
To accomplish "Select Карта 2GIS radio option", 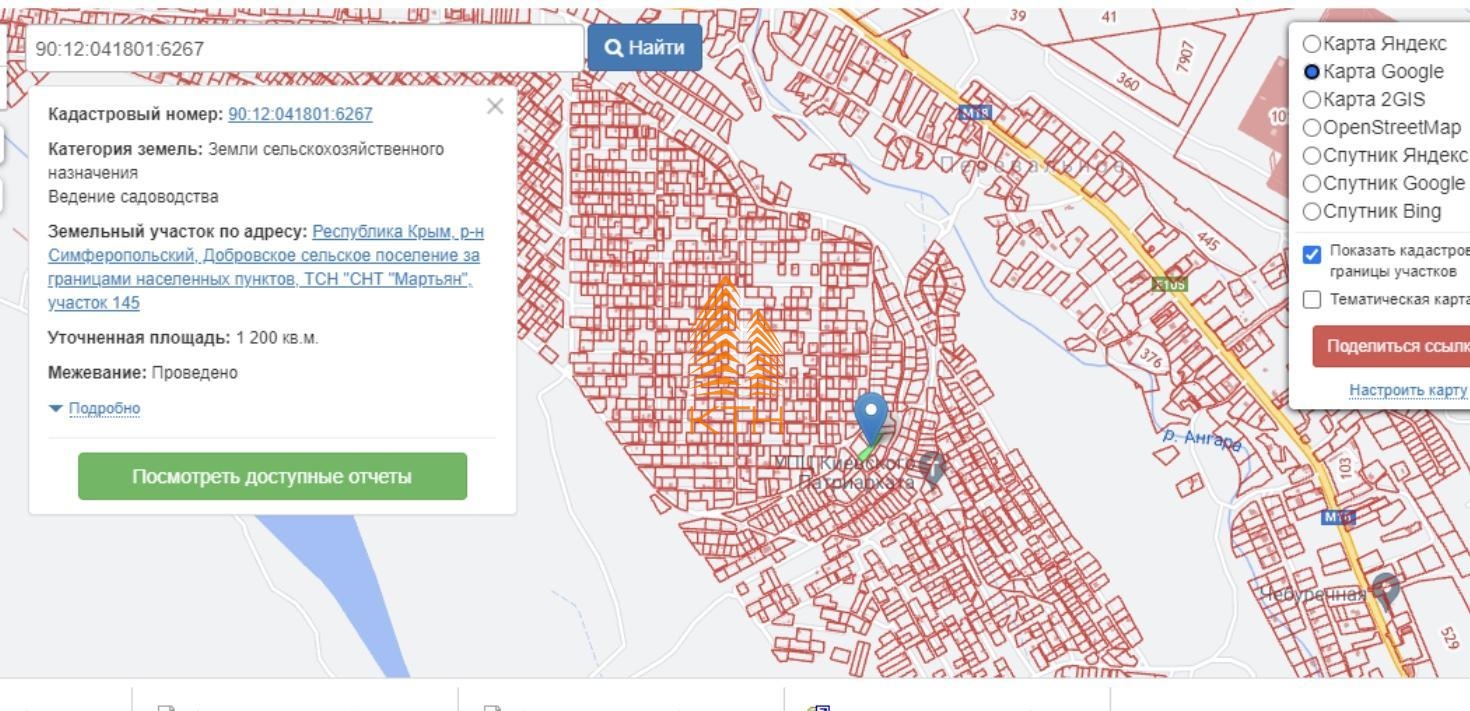I will (1311, 100).
